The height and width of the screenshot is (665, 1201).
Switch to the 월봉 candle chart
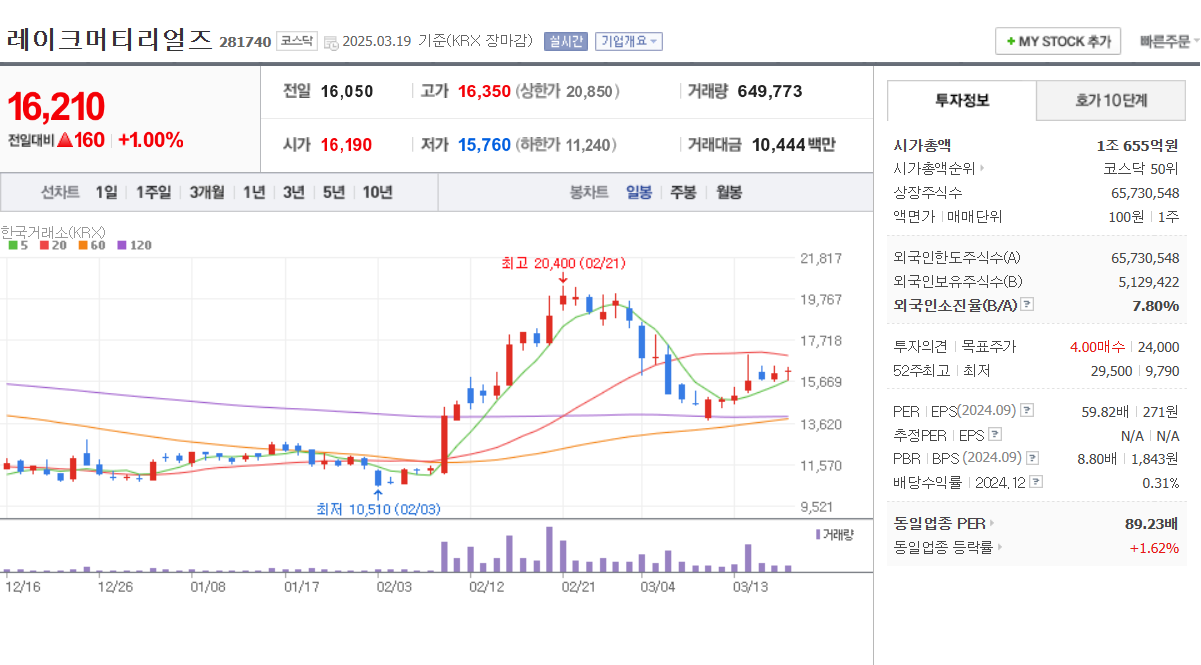pos(729,192)
